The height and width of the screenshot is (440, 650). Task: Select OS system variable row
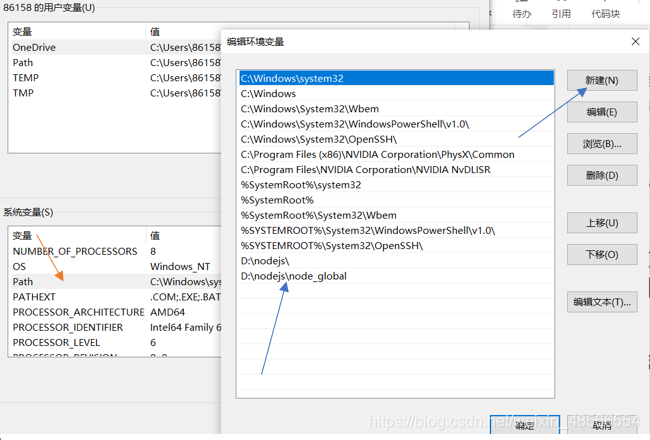(x=115, y=267)
